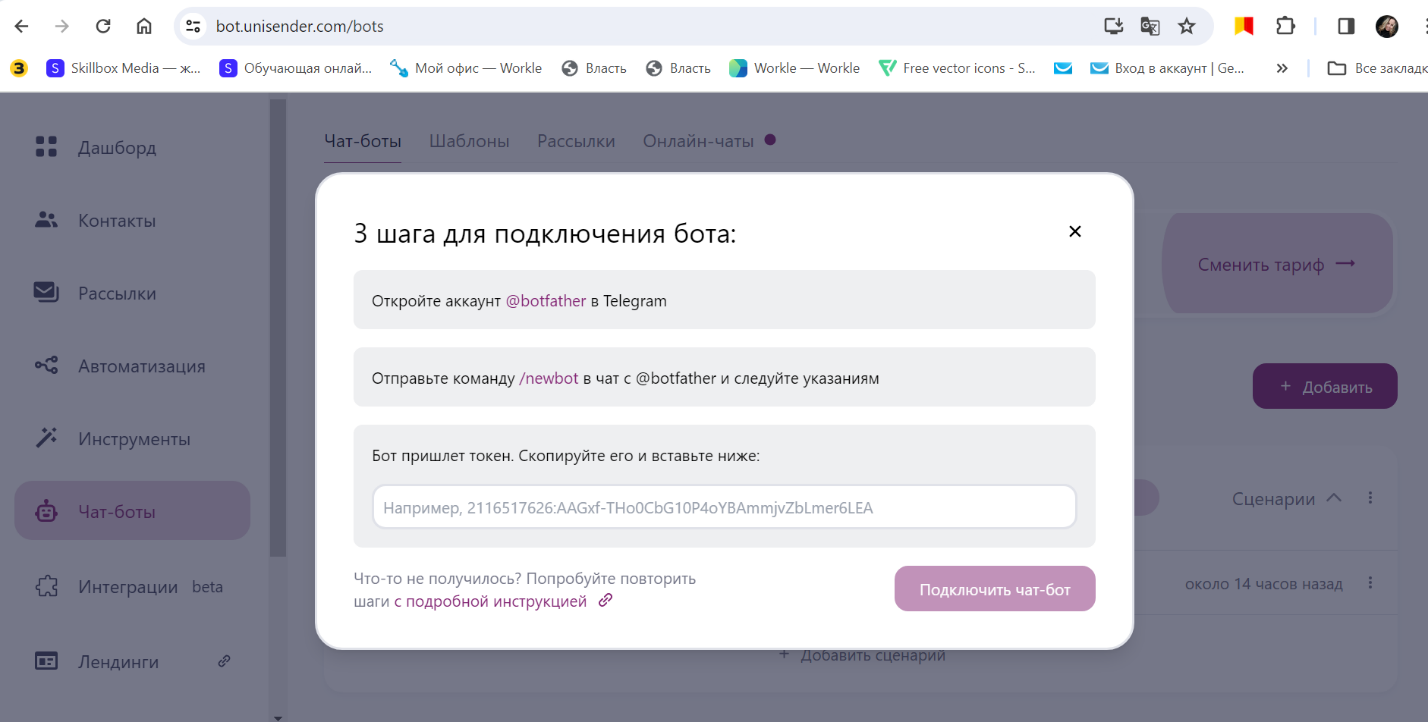Image resolution: width=1428 pixels, height=722 pixels.
Task: Switch to the Шаблоны tab
Action: tap(469, 141)
